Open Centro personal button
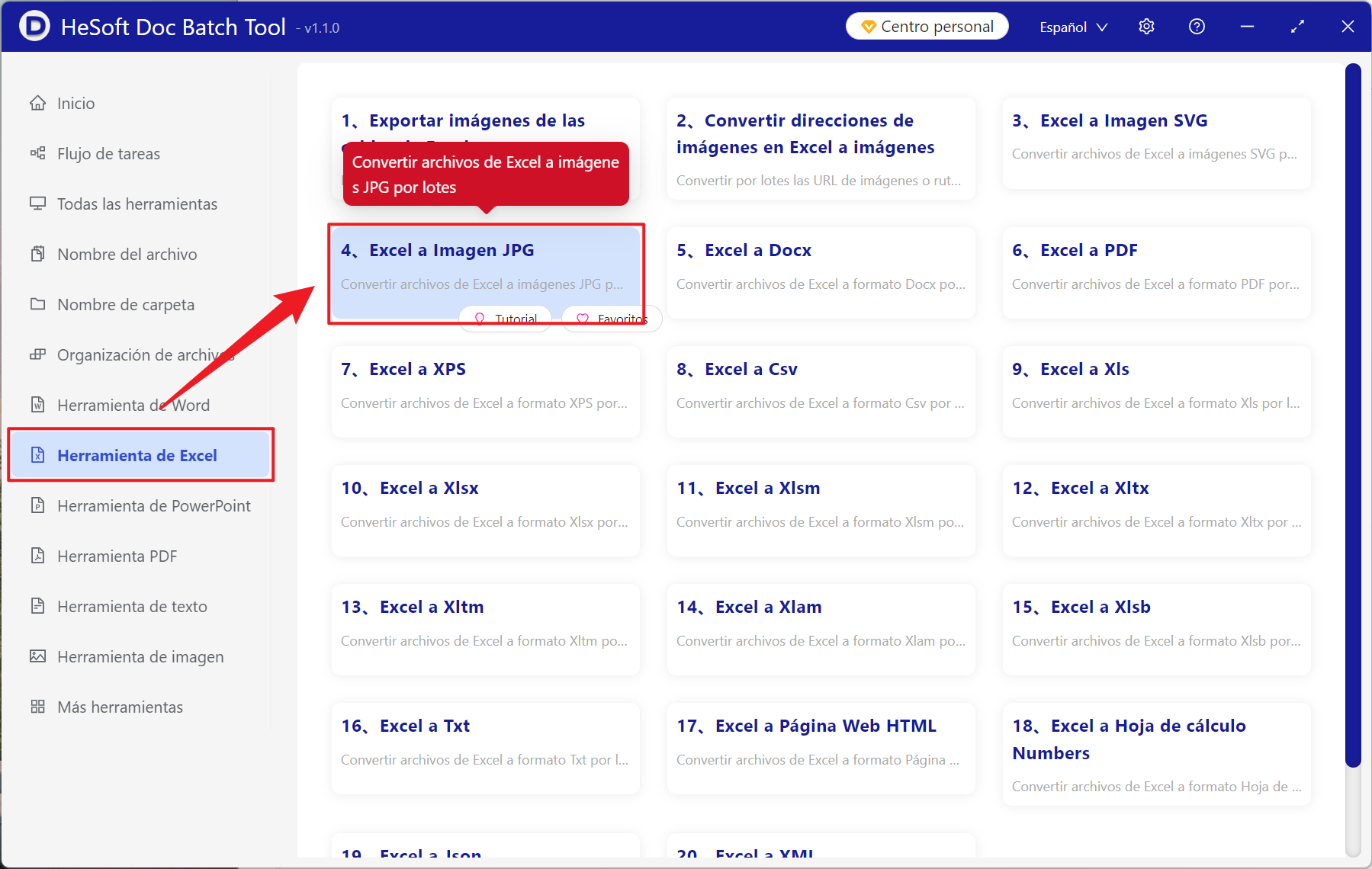Screen dimensions: 1372x869 pyautogui.click(x=927, y=27)
